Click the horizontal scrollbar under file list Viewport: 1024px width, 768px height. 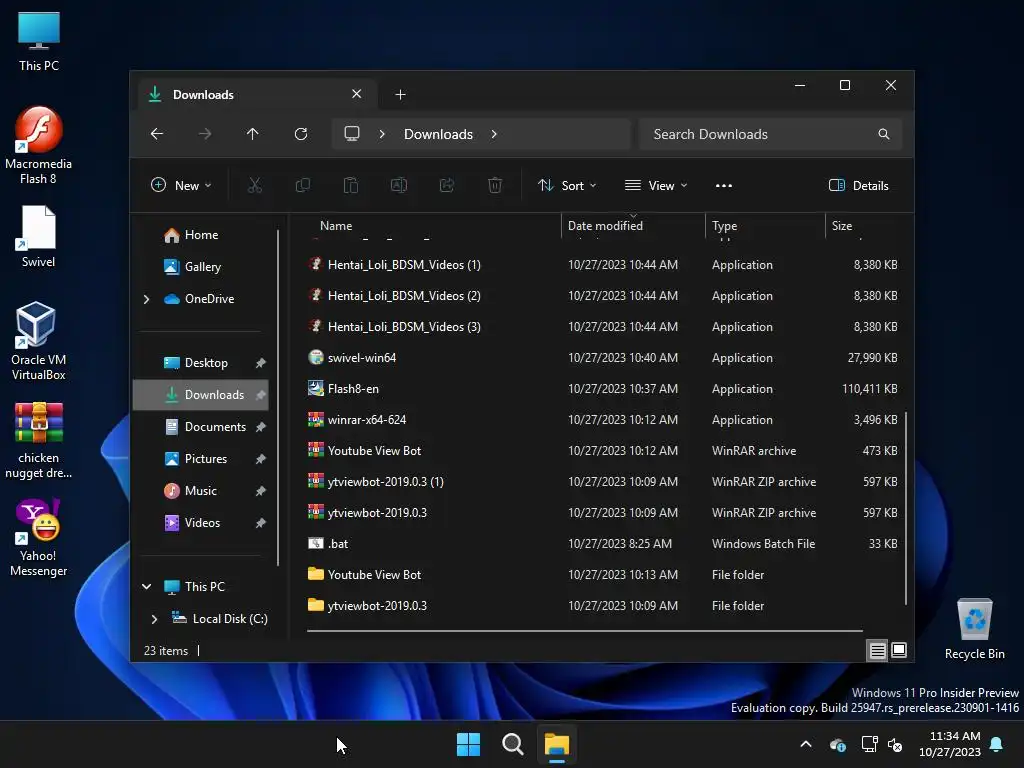tap(584, 631)
